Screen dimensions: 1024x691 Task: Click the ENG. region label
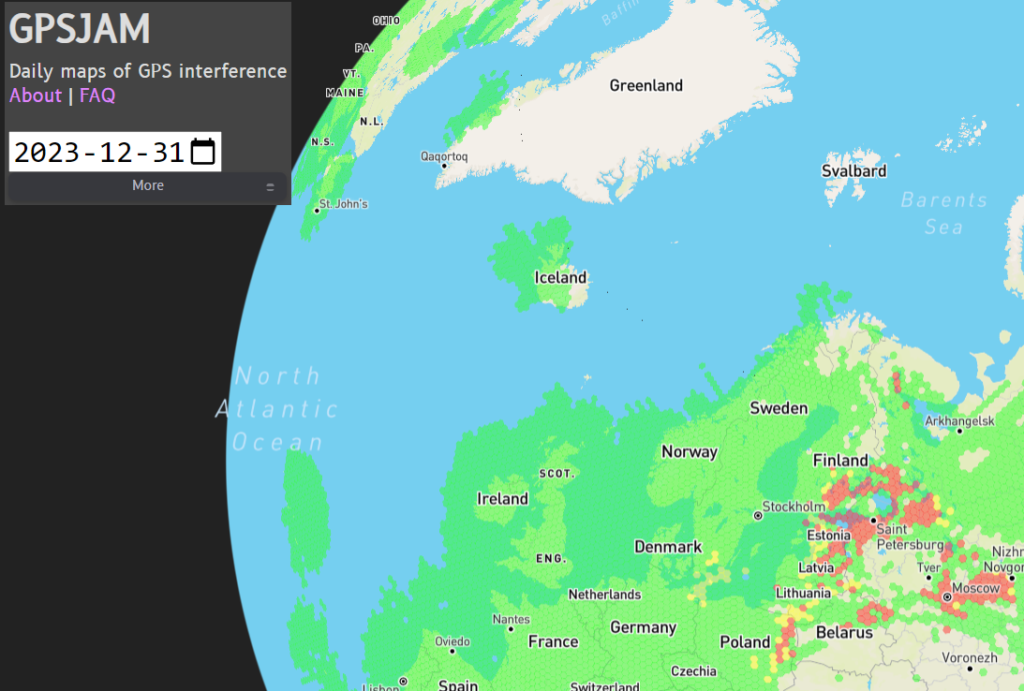pos(551,558)
